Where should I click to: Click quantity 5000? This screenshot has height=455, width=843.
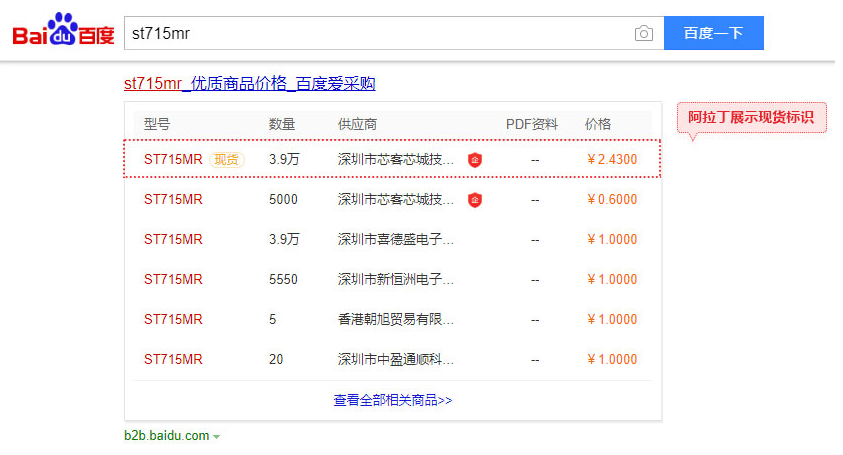click(x=283, y=200)
